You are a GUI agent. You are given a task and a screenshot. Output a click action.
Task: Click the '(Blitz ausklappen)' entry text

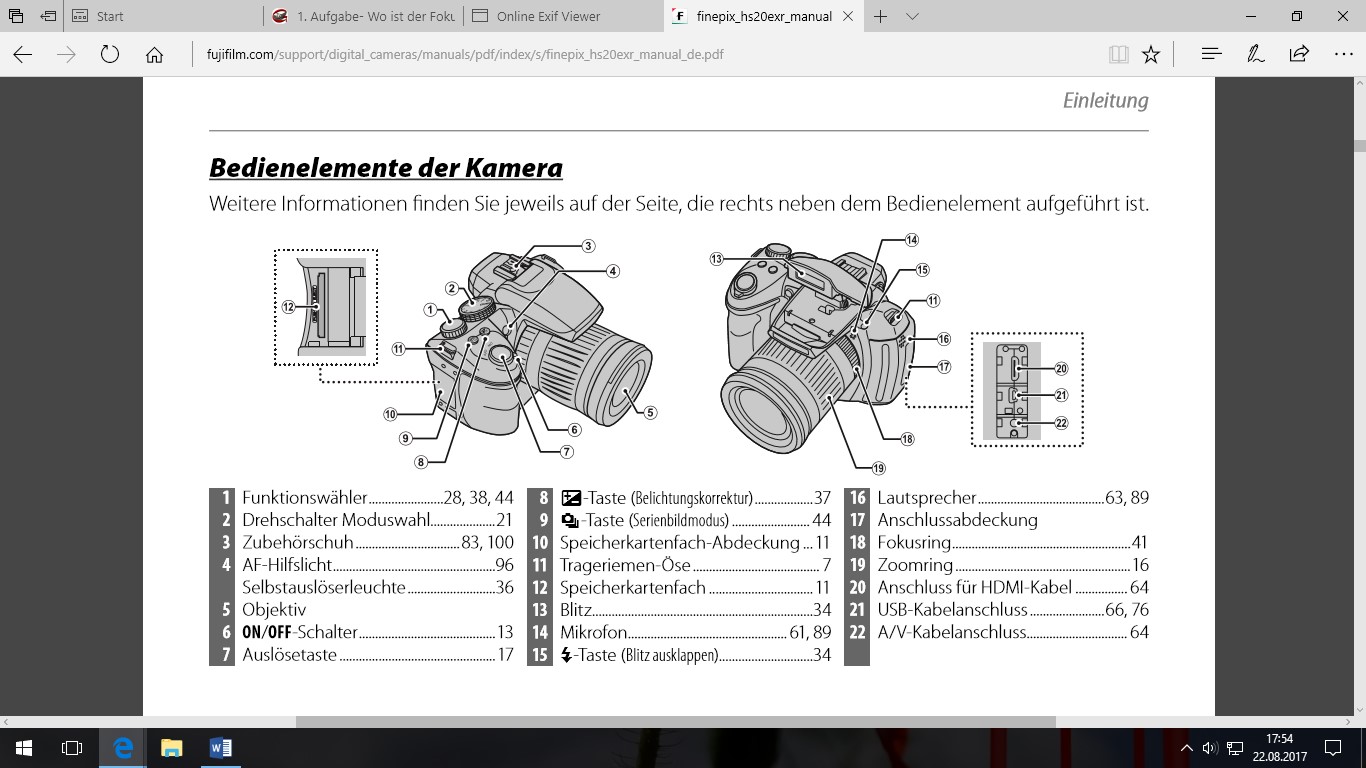pyautogui.click(x=670, y=655)
